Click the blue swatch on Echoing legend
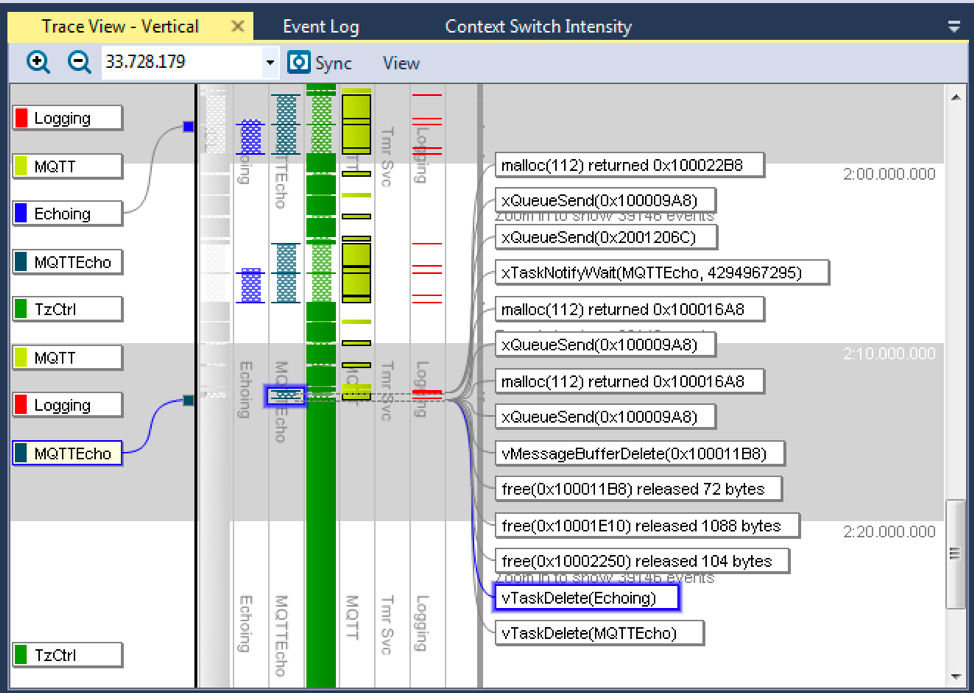 click(x=22, y=214)
